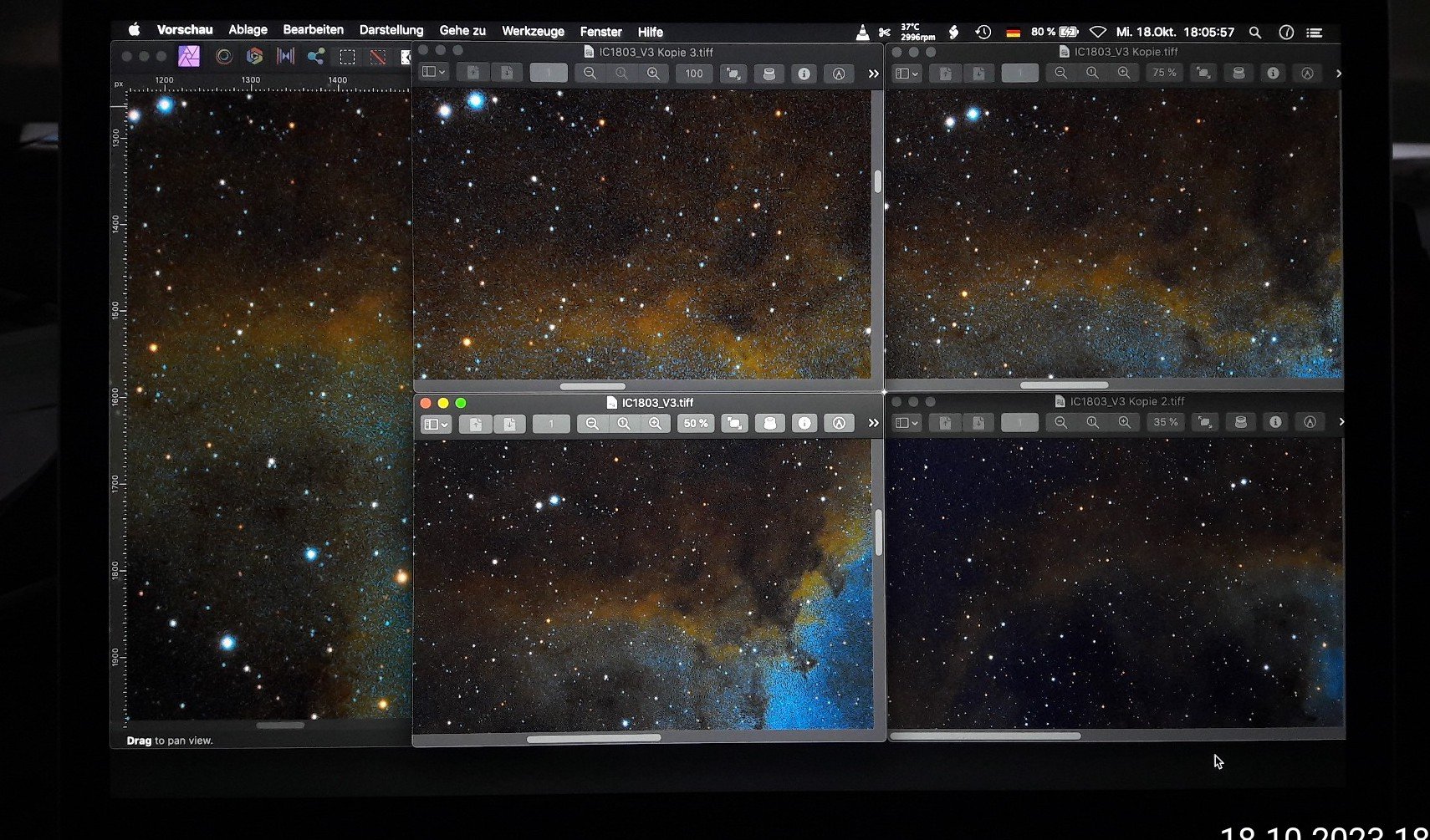This screenshot has height=840, width=1430.
Task: Open Spotlight search from the menu bar
Action: point(1255,33)
